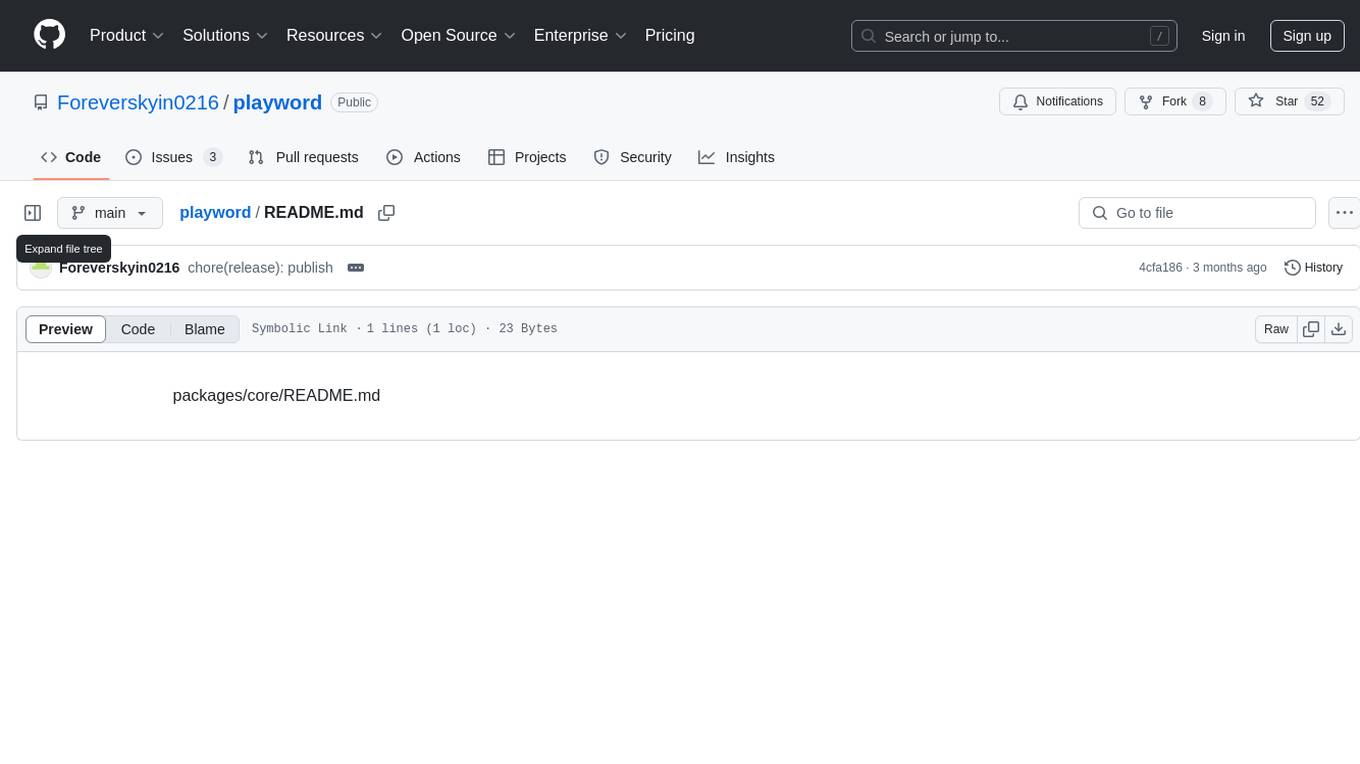Select the Code view

point(138,329)
